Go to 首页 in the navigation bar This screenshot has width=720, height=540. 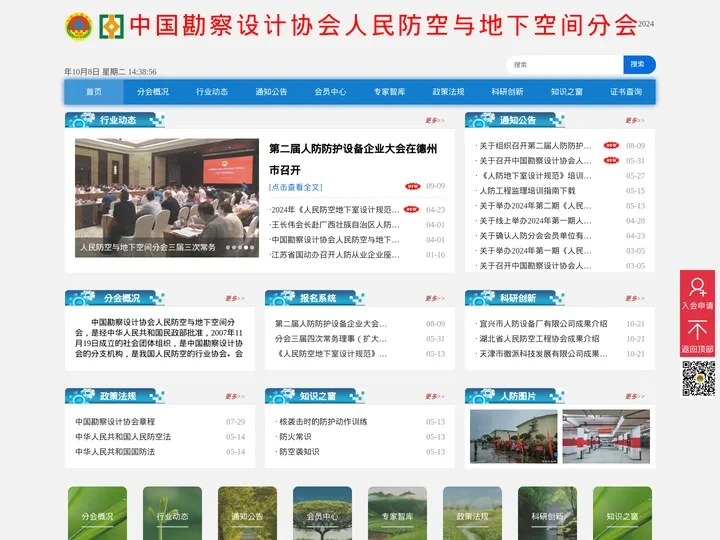(94, 92)
